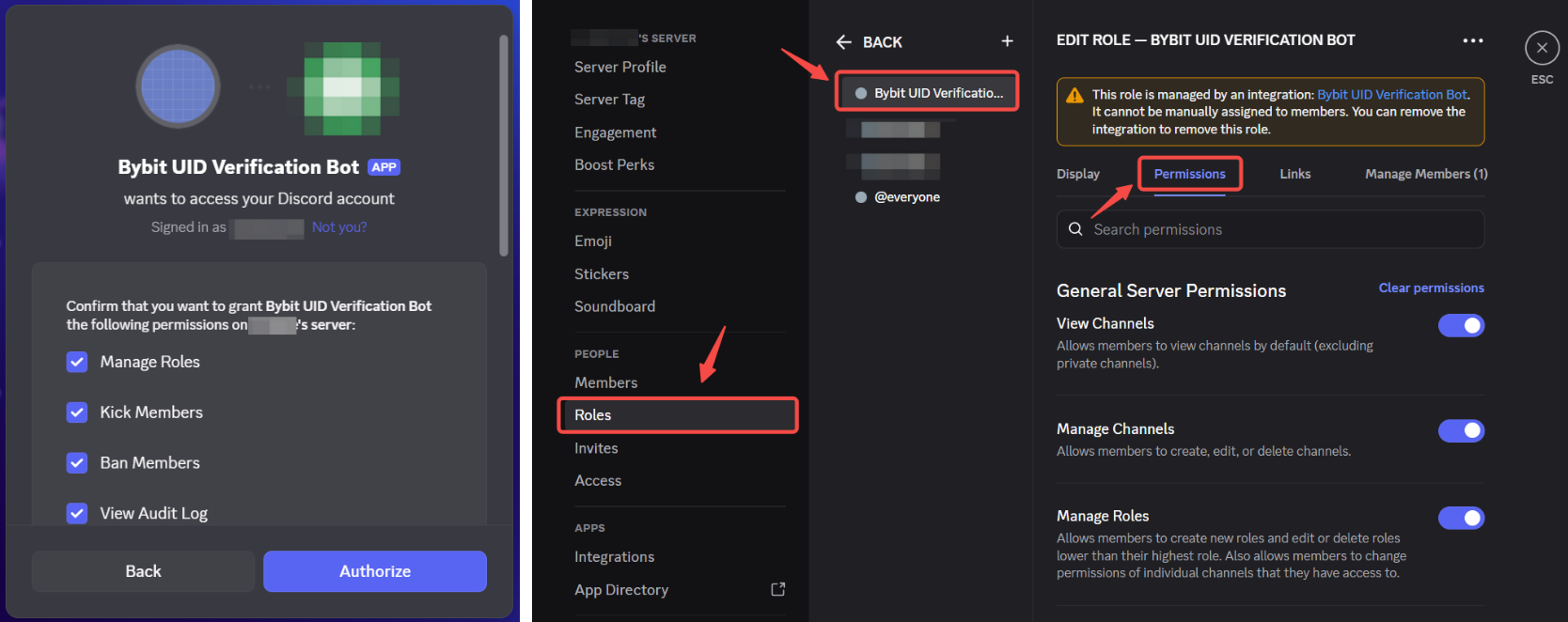Select Roles in the sidebar
Viewport: 1568px width, 622px height.
[678, 415]
